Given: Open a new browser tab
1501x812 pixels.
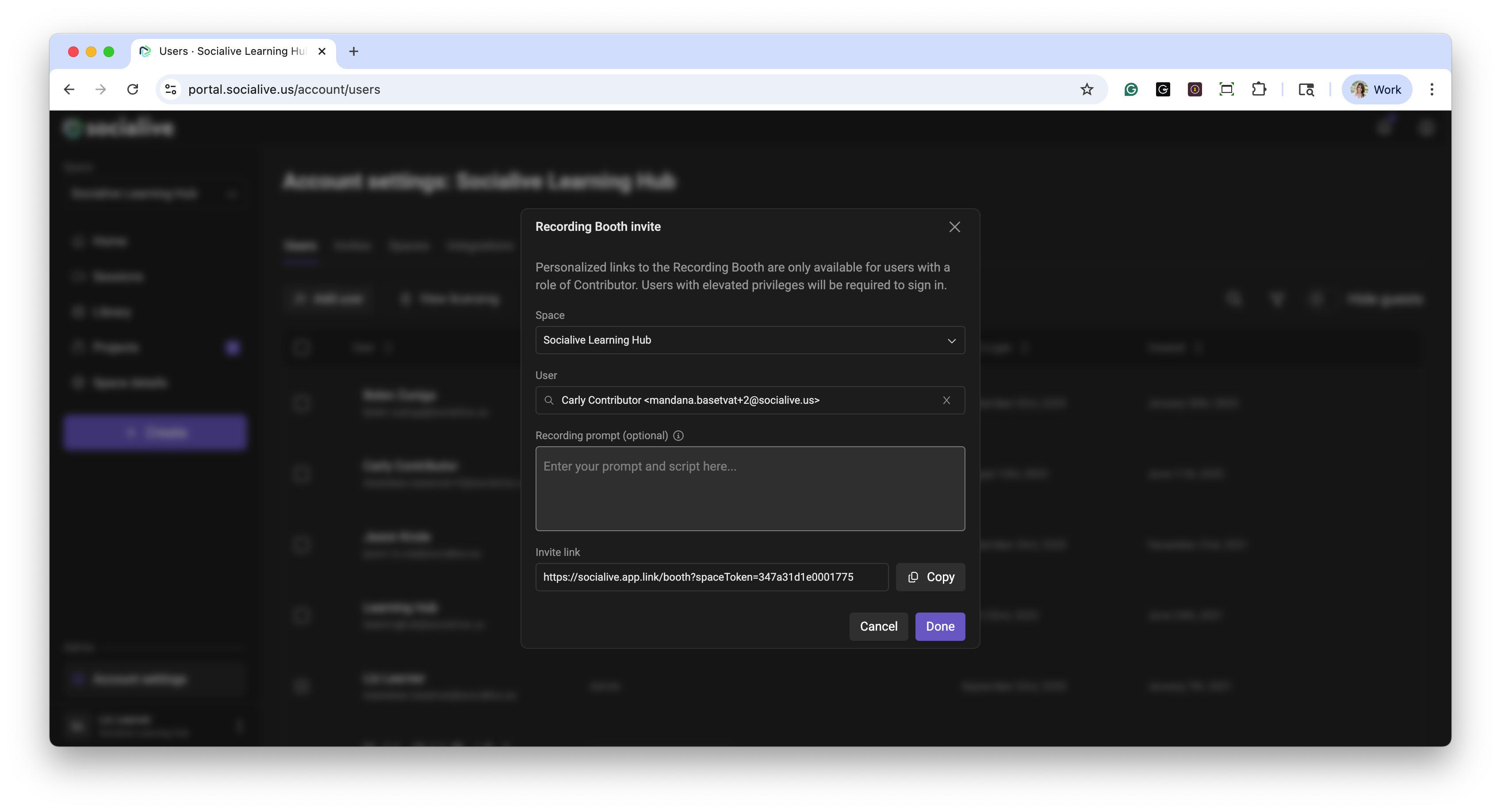Looking at the screenshot, I should 354,51.
